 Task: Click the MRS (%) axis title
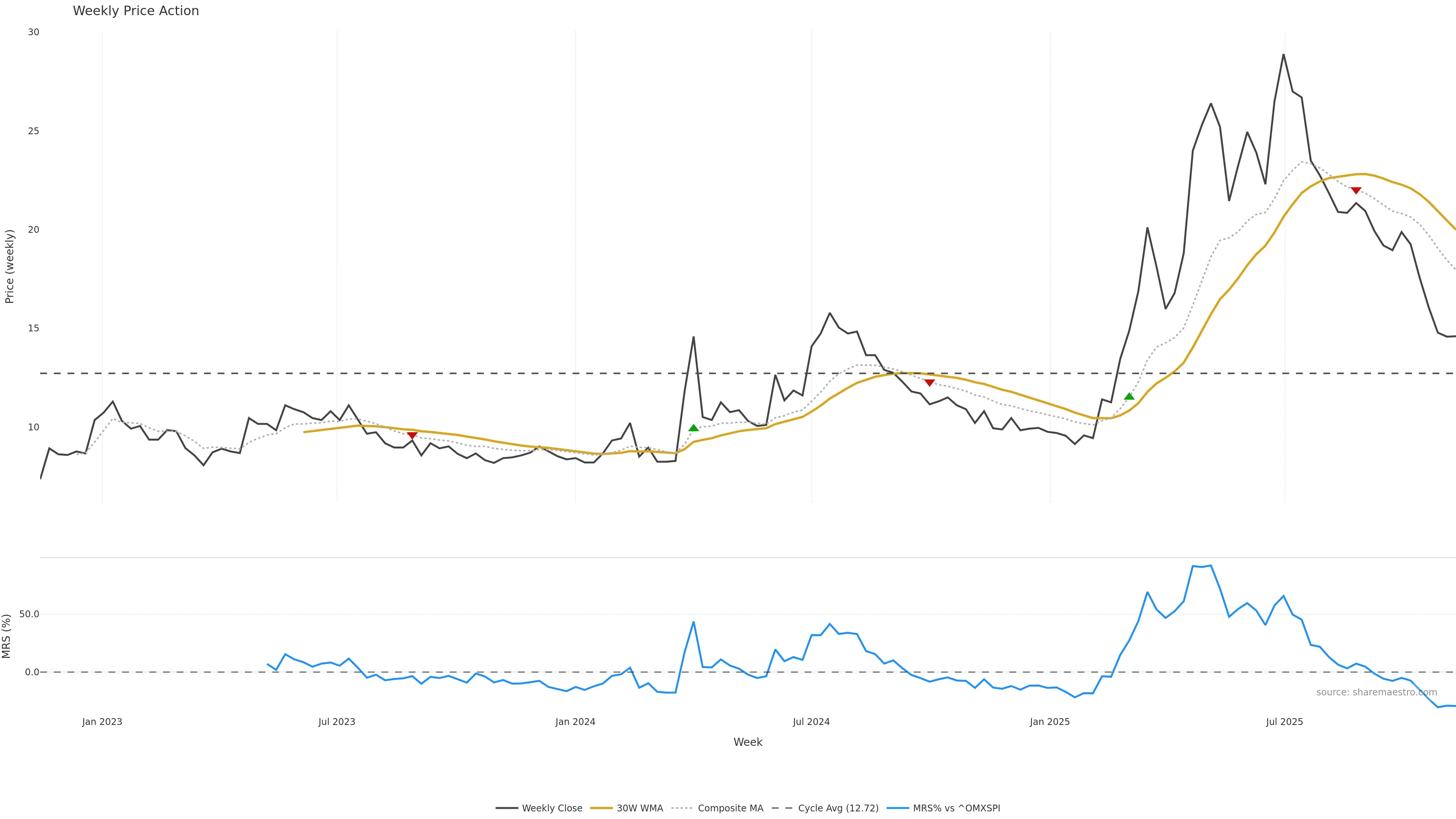[7, 636]
